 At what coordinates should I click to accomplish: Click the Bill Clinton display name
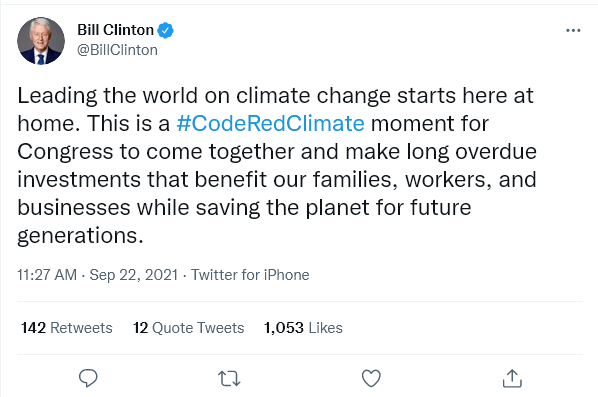point(116,30)
